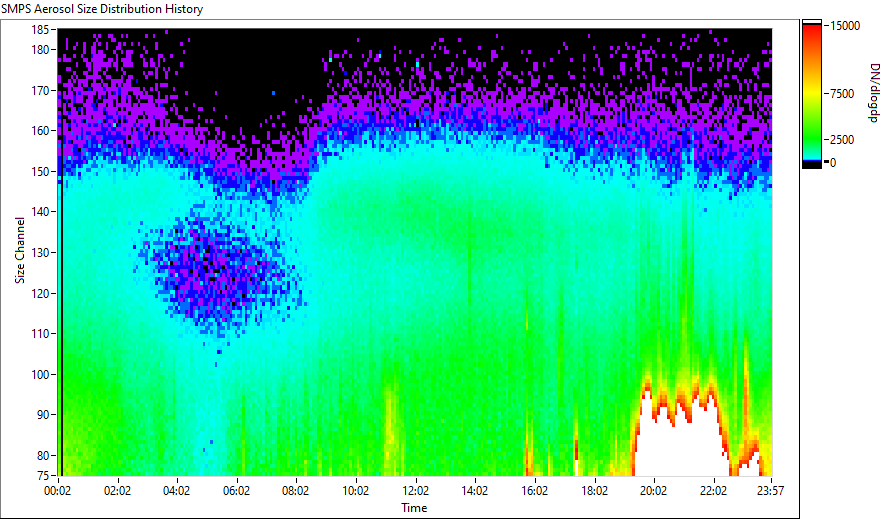
Task: Click the 22:02 time axis label
Action: tap(713, 491)
